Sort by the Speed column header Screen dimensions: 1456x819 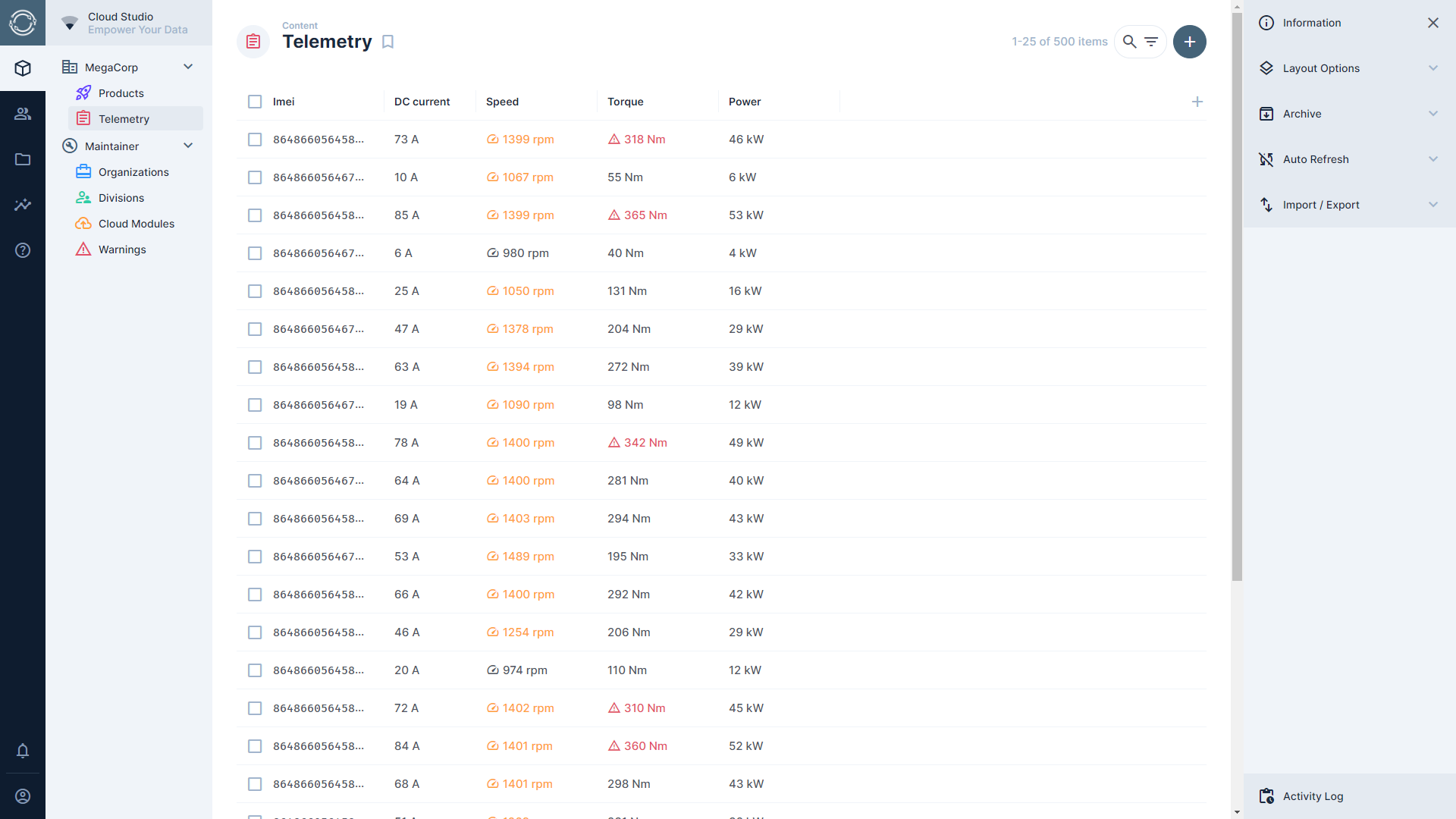point(502,102)
